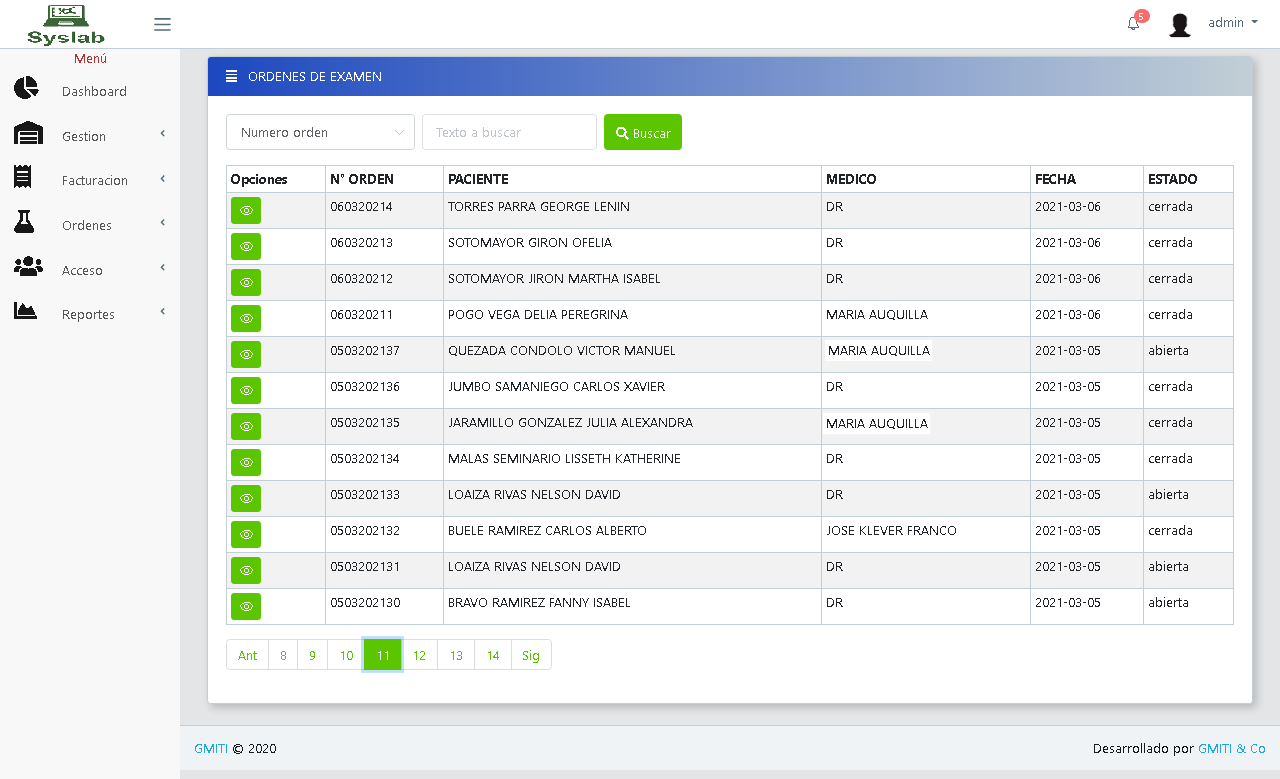
Task: View order 0503202132 of BUELE RAMIREZ
Action: (246, 534)
